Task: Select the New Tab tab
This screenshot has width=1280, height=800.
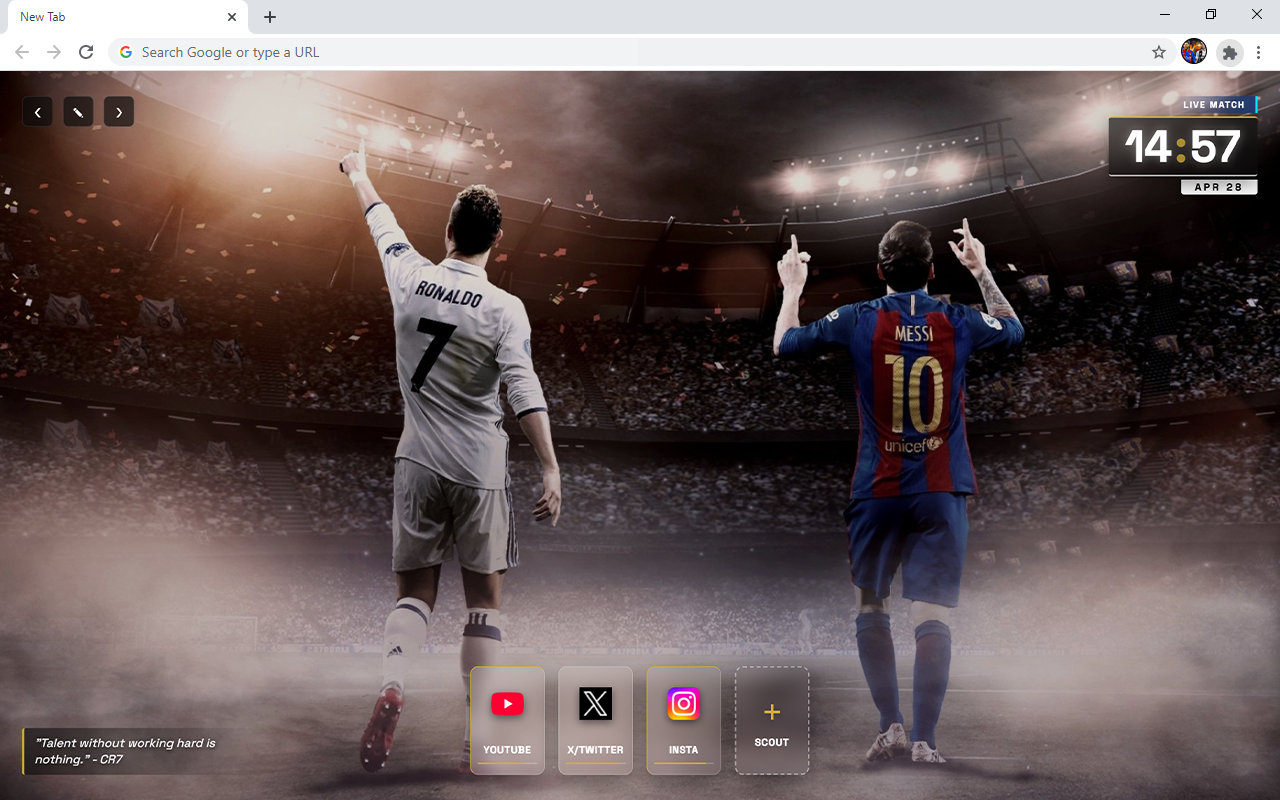Action: click(110, 17)
